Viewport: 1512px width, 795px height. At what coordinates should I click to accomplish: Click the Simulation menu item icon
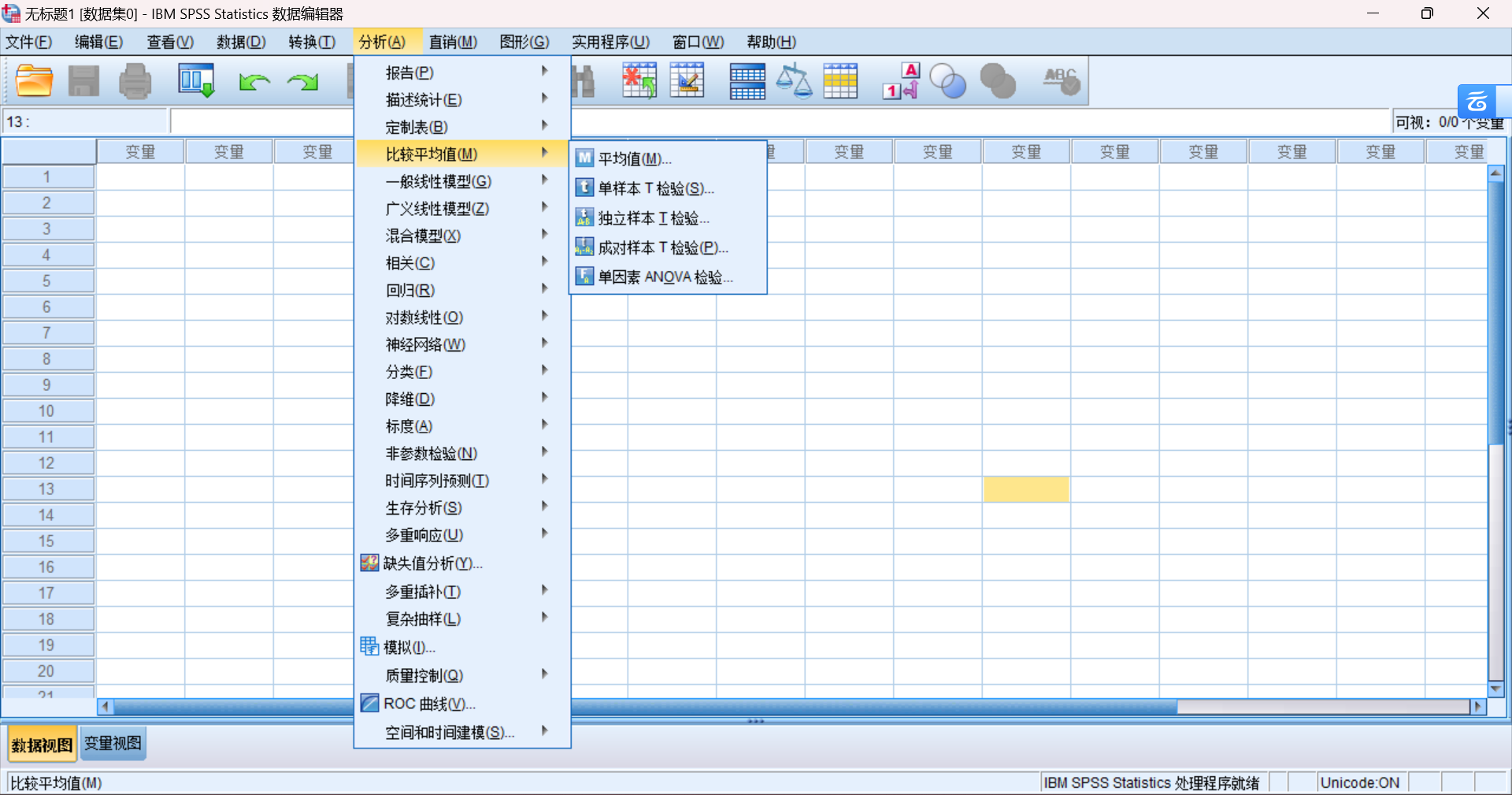pyautogui.click(x=369, y=646)
